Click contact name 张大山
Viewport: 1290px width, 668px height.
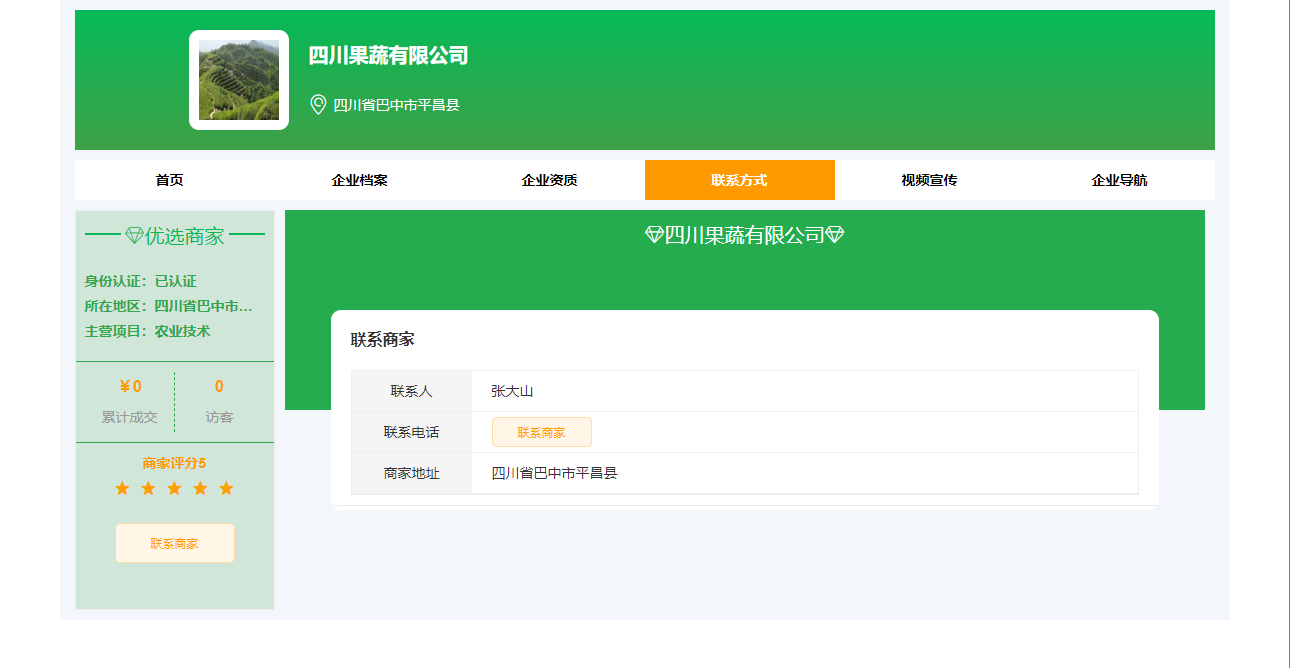click(512, 391)
